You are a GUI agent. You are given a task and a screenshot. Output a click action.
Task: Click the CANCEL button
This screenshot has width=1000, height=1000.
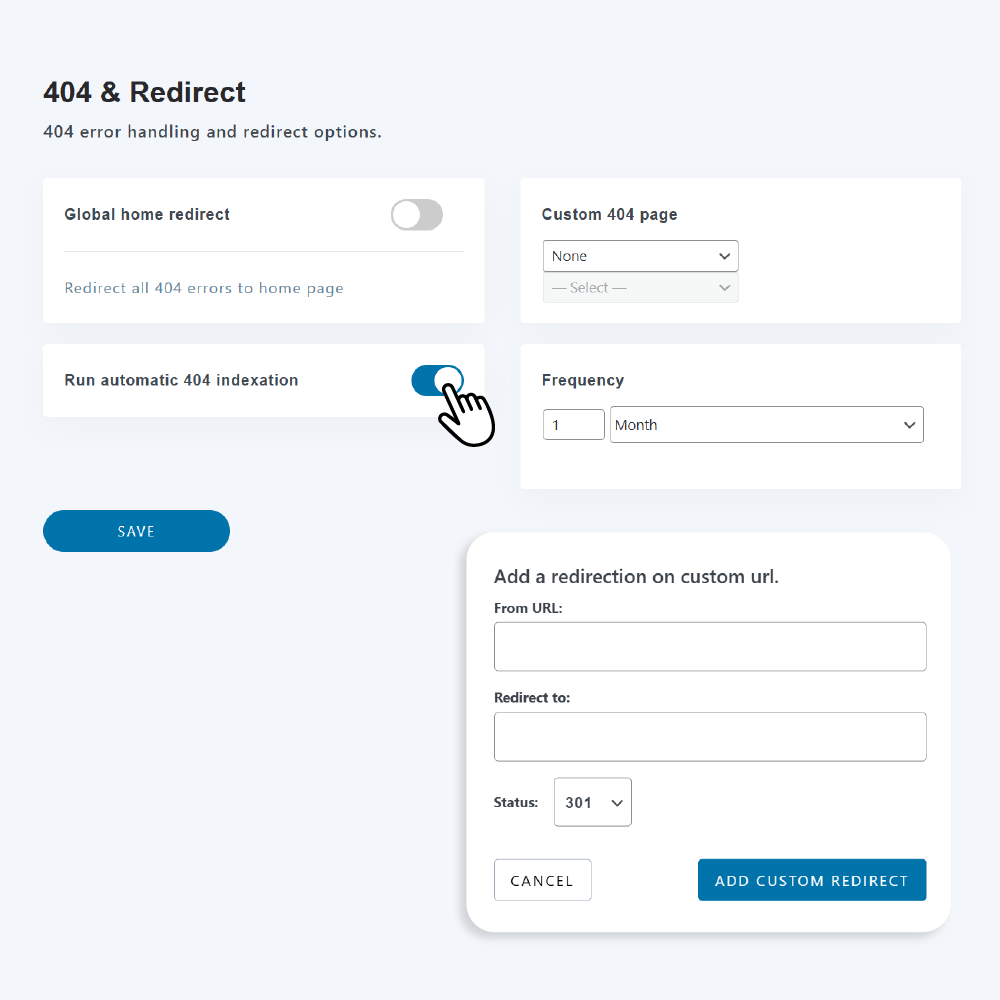[x=542, y=880]
